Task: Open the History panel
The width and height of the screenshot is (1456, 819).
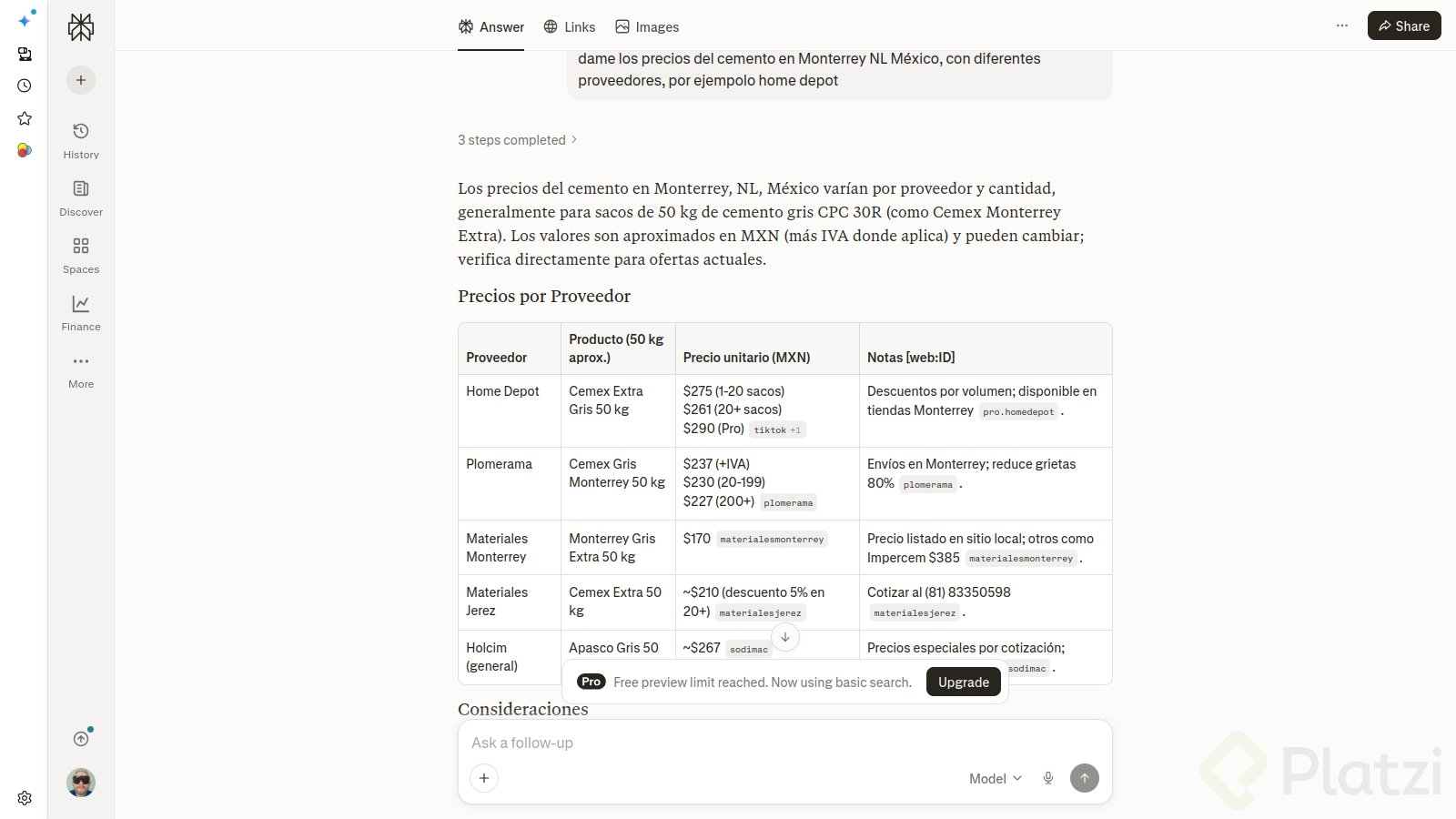Action: point(81,140)
